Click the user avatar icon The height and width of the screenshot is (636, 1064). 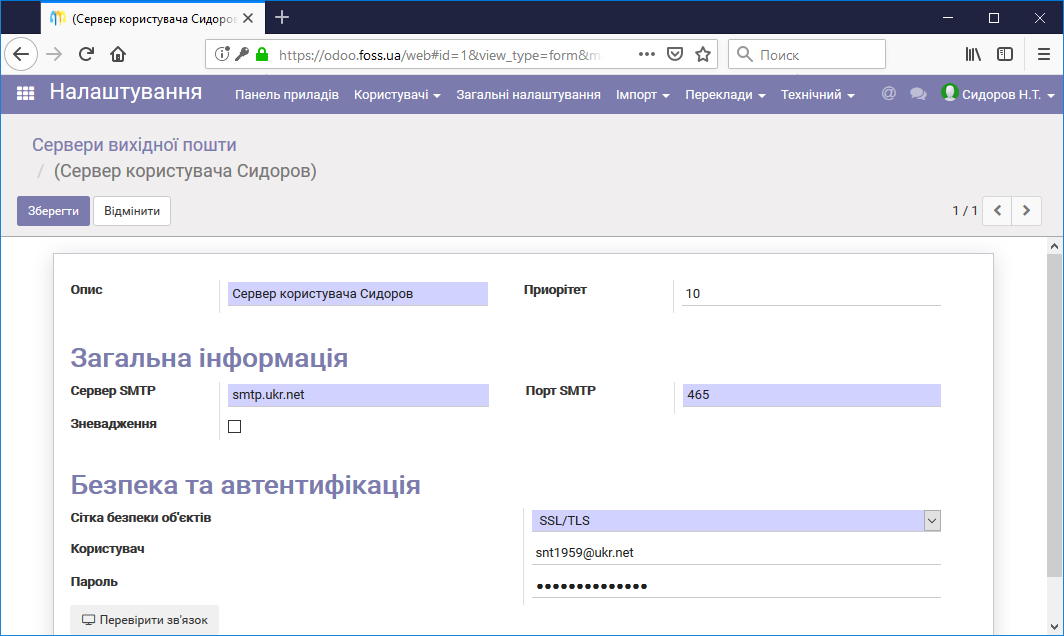coord(949,92)
